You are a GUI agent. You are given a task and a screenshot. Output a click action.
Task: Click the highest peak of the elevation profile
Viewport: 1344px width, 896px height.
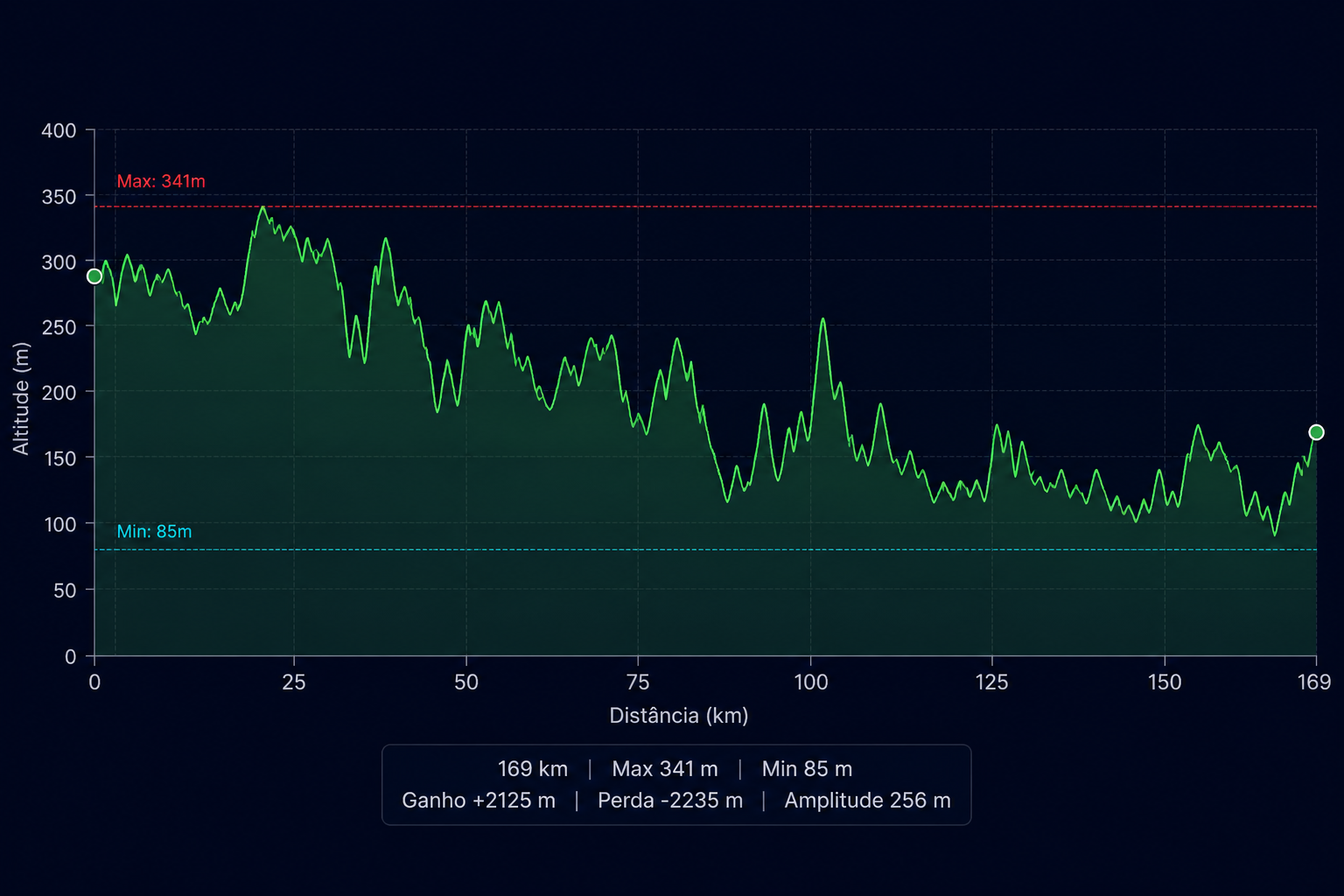point(262,207)
